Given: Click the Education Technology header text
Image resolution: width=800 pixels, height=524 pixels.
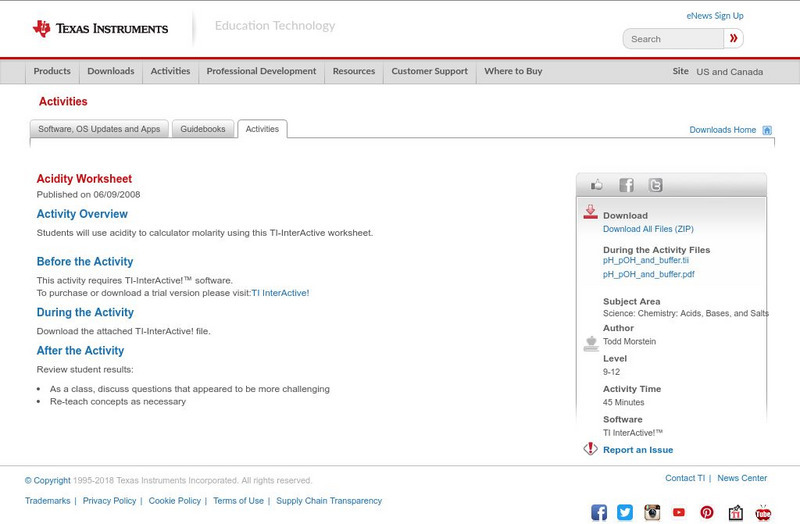Looking at the screenshot, I should click(x=274, y=26).
